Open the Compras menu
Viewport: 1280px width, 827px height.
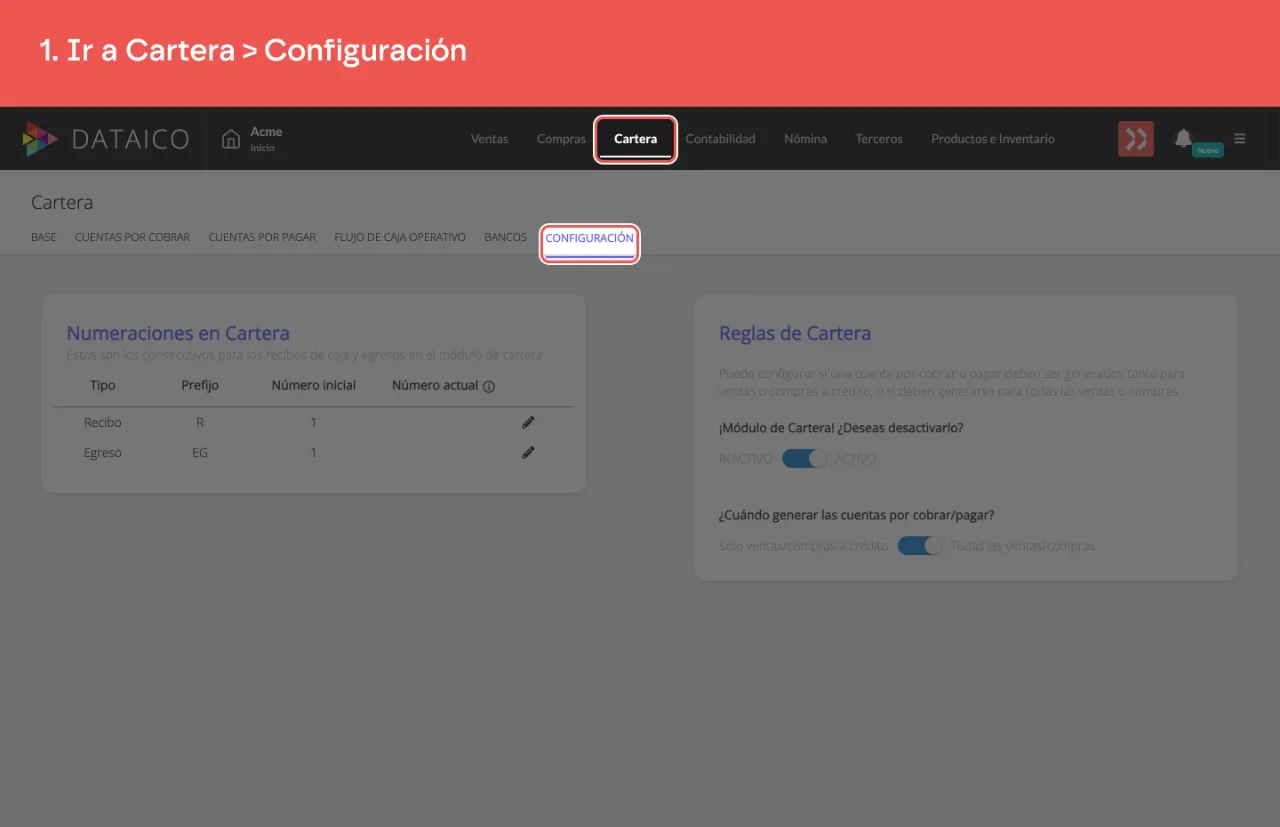pyautogui.click(x=561, y=139)
